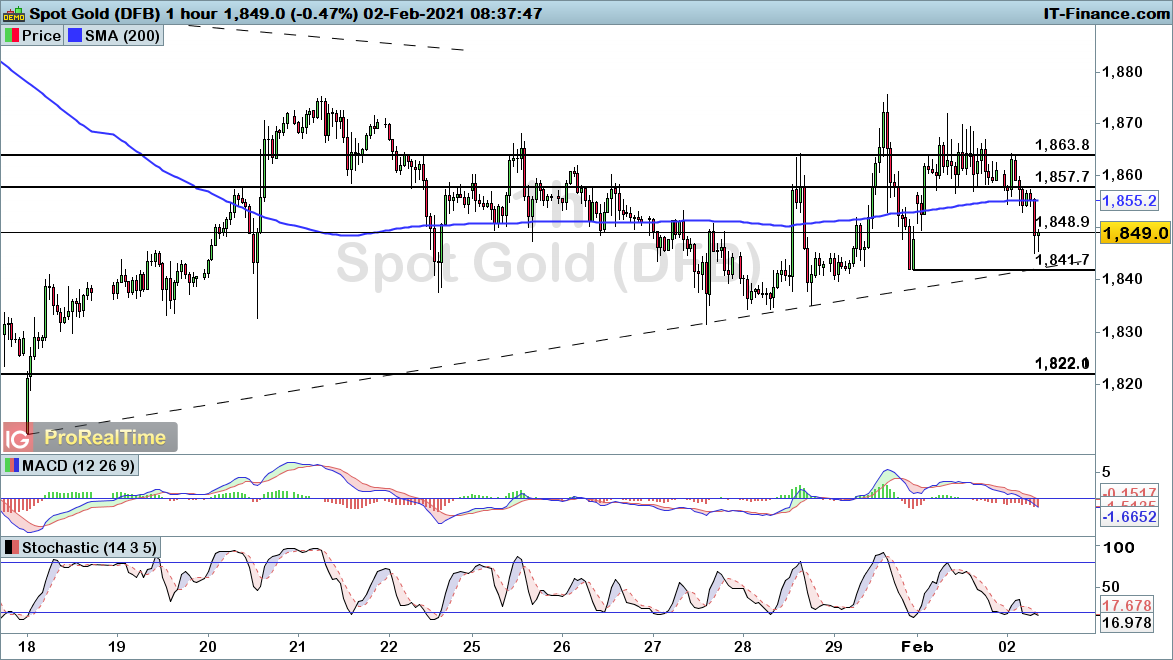
Task: Click the Feb month label on time axis
Action: 917,647
